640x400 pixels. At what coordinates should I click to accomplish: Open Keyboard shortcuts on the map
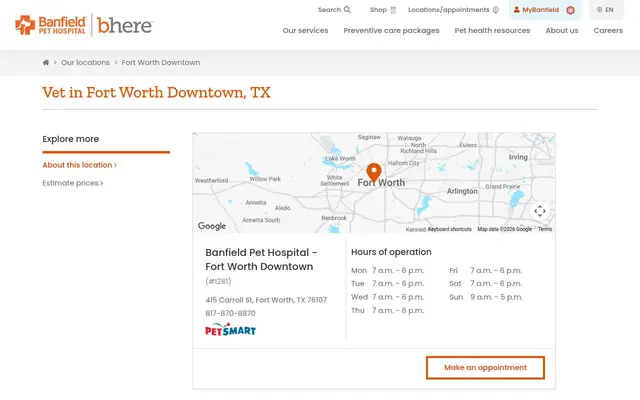(x=449, y=229)
